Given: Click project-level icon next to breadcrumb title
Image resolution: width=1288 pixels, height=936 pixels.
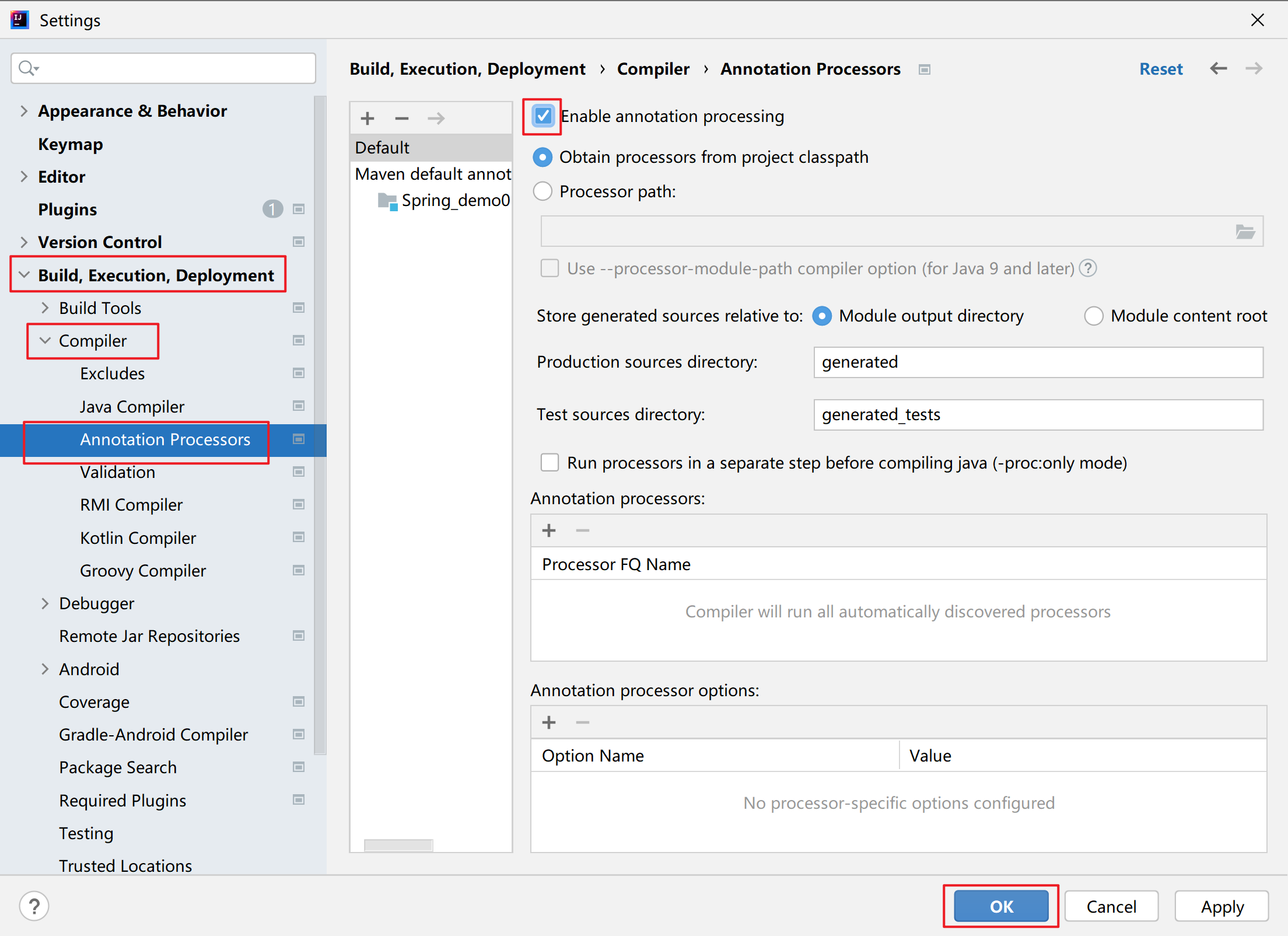Looking at the screenshot, I should click(x=925, y=69).
